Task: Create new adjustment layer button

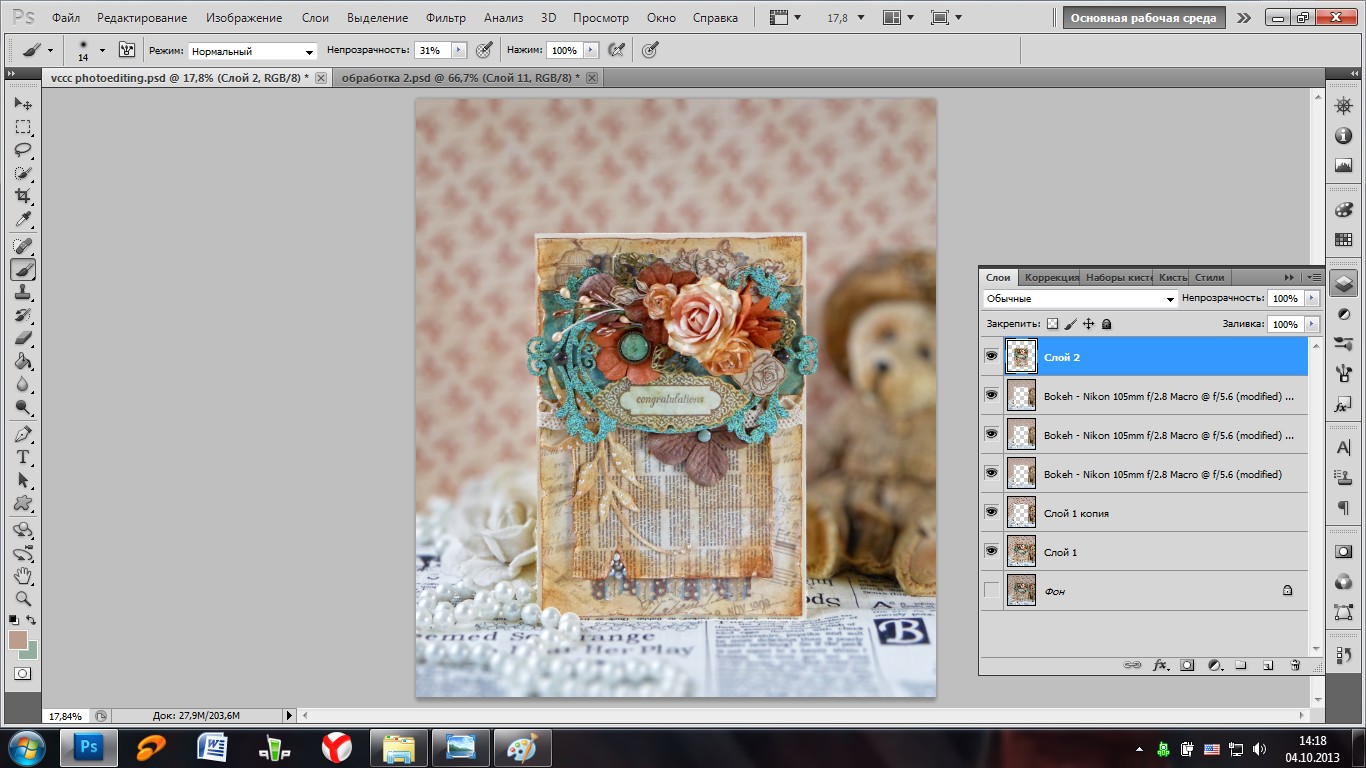Action: (1214, 664)
